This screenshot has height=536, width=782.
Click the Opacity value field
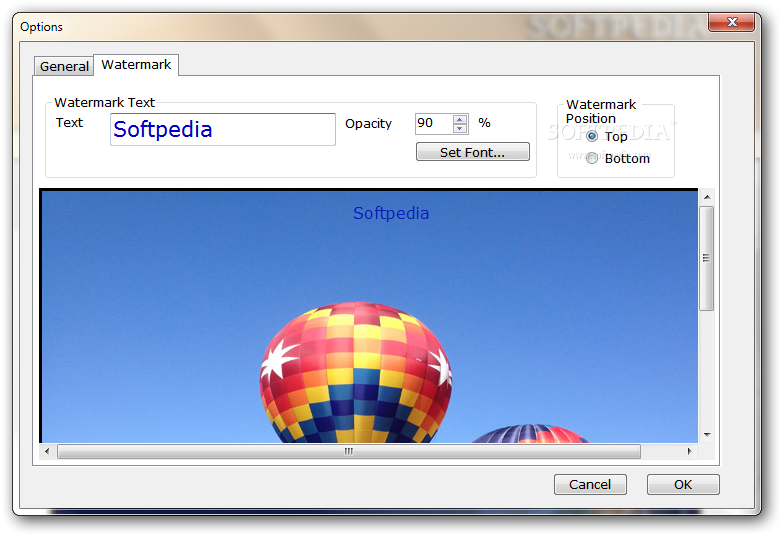434,123
